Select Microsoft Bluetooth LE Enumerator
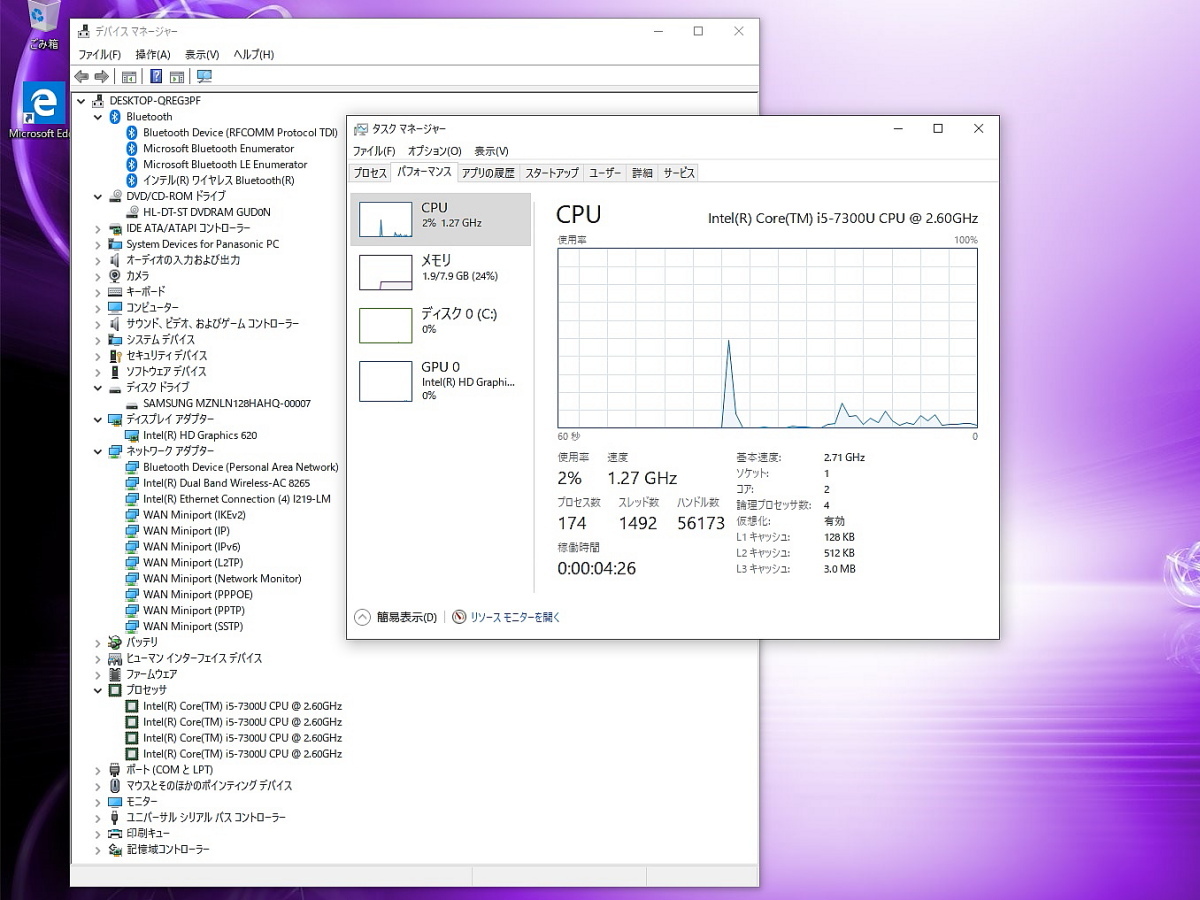 click(225, 165)
